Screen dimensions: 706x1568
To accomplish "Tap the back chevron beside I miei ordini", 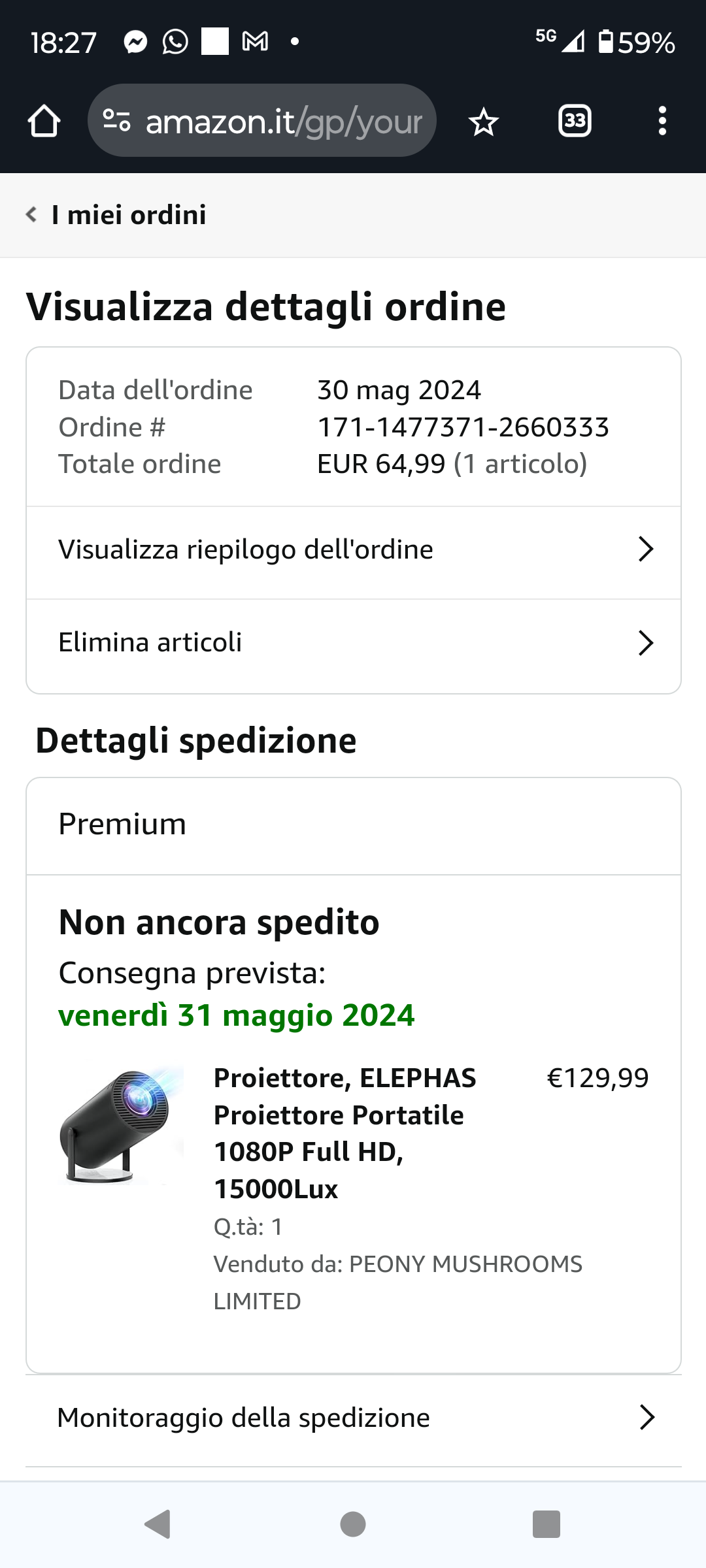I will click(31, 214).
